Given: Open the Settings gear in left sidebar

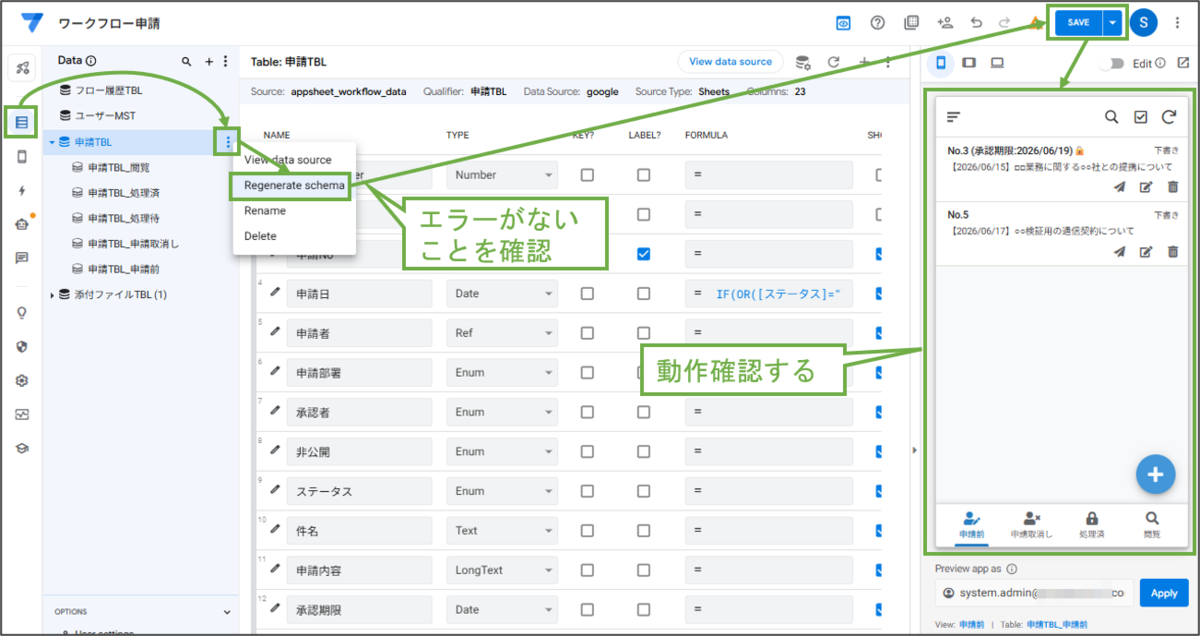Looking at the screenshot, I should pyautogui.click(x=22, y=380).
